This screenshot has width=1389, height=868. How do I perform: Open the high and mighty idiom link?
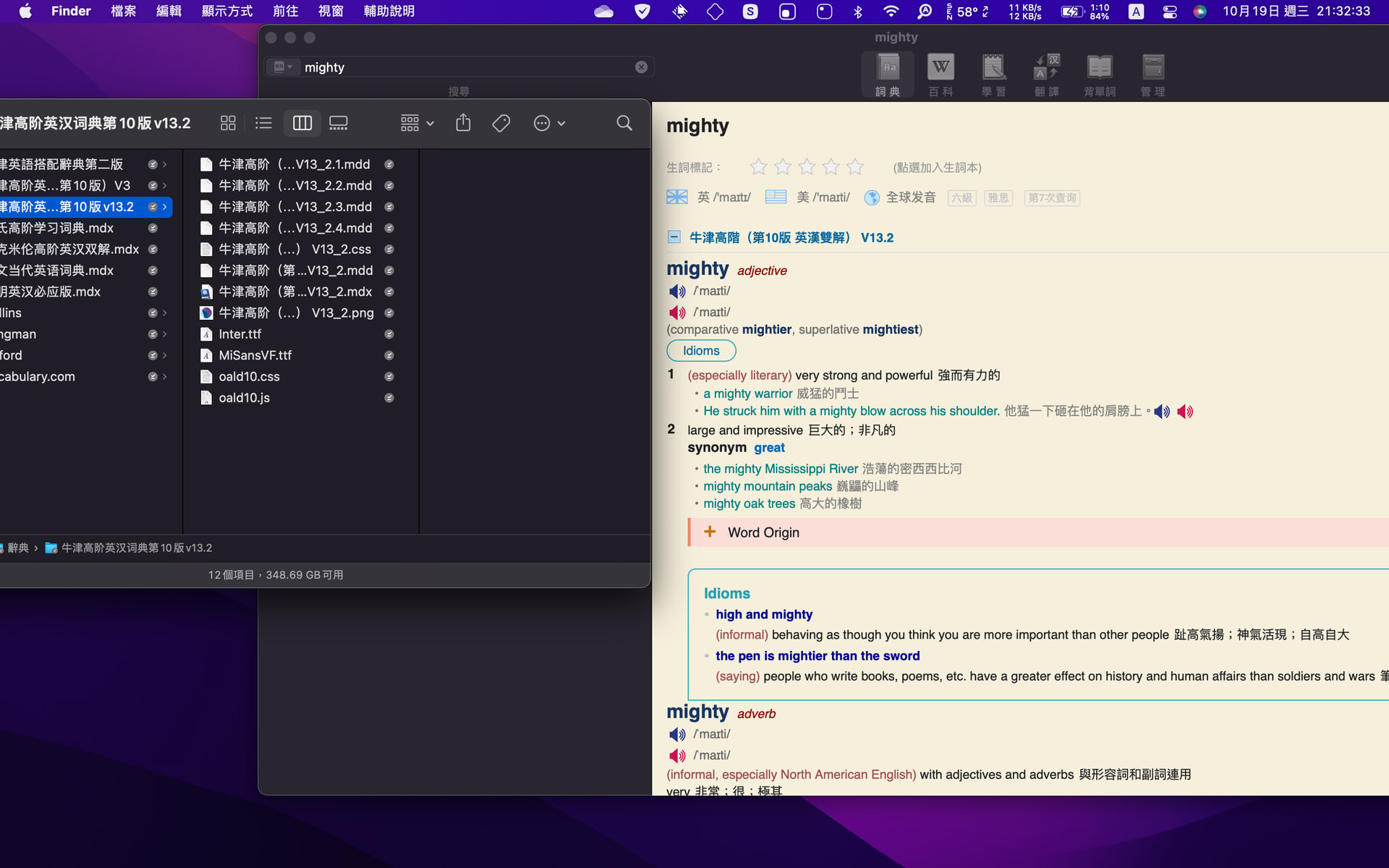764,614
